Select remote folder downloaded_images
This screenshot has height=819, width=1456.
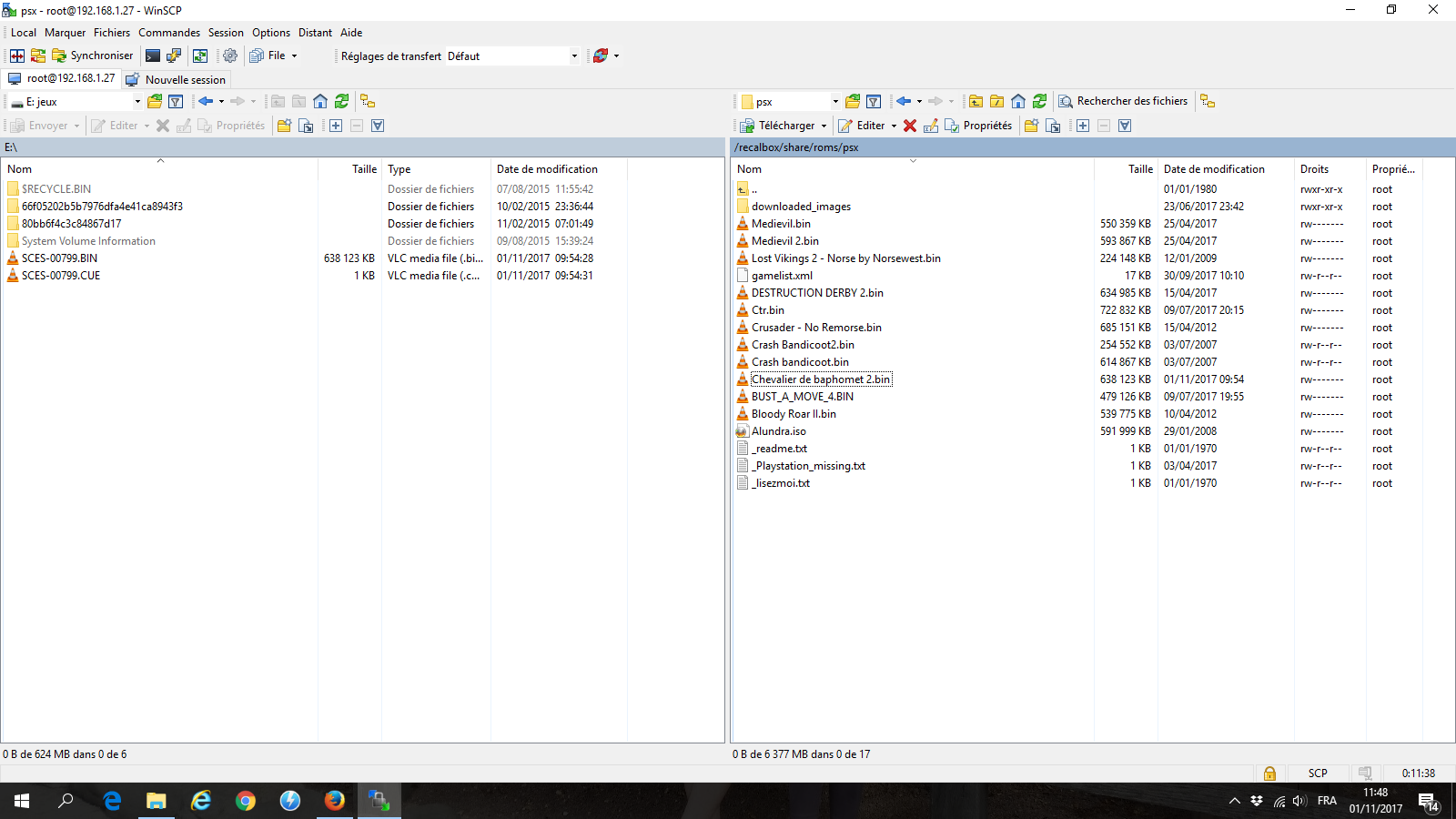[x=801, y=207]
